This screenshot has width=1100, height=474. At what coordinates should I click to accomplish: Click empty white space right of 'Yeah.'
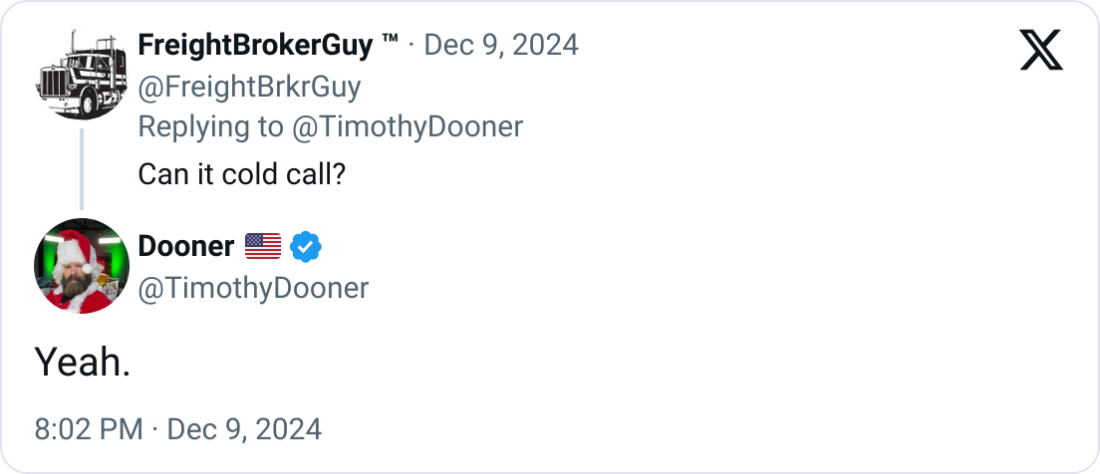(600, 362)
